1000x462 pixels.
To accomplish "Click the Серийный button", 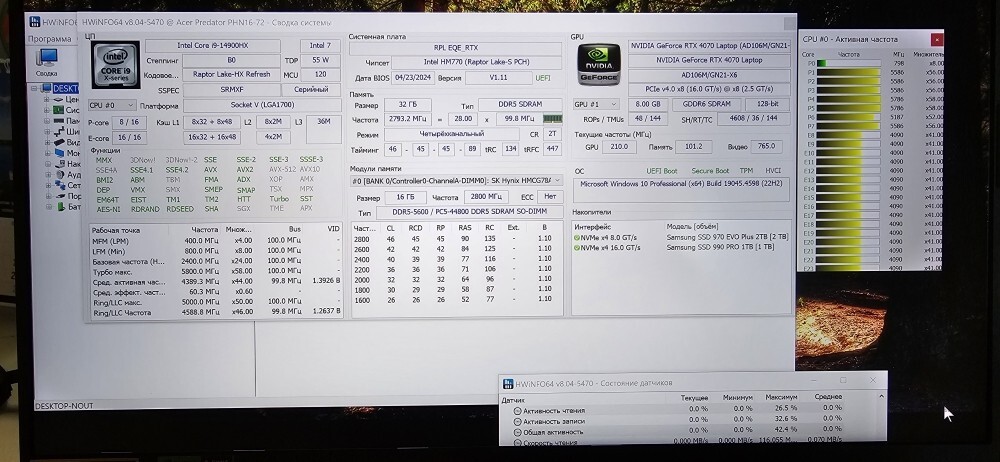I will (311, 90).
